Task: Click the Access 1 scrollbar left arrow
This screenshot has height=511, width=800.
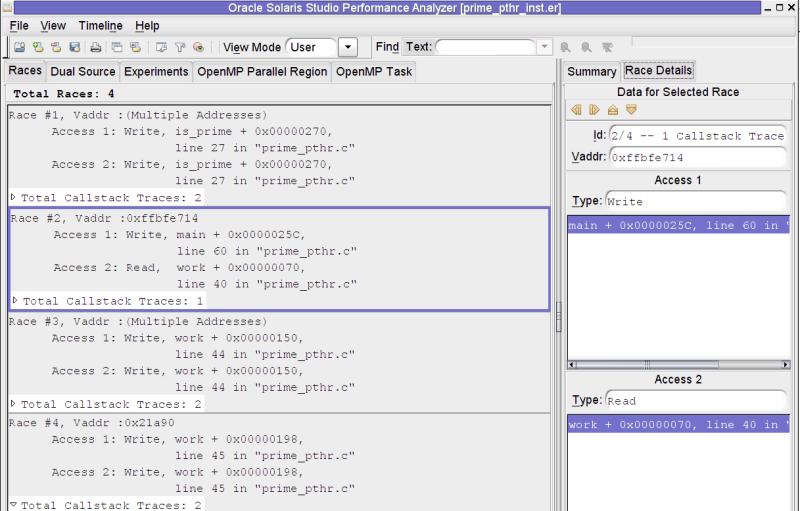Action: (572, 365)
